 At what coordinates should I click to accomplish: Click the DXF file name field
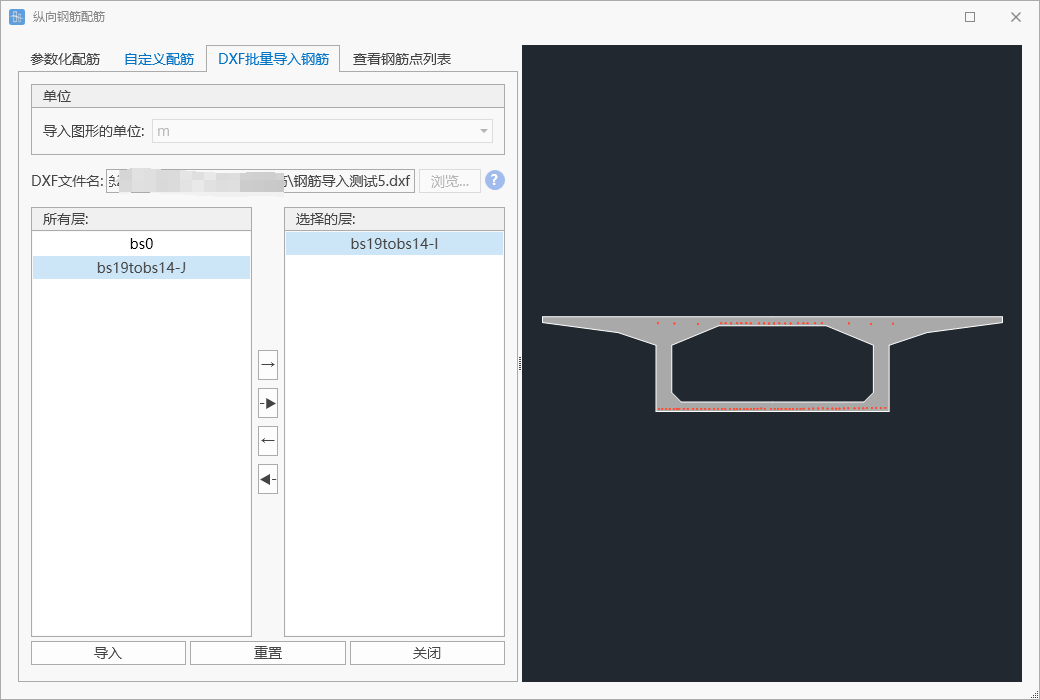[x=260, y=181]
